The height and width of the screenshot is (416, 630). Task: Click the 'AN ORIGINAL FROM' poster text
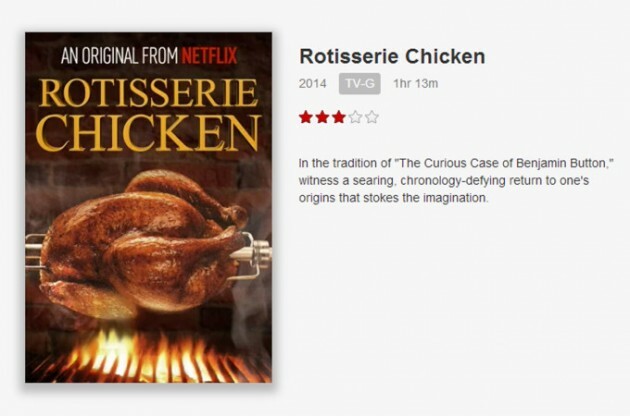click(x=119, y=55)
